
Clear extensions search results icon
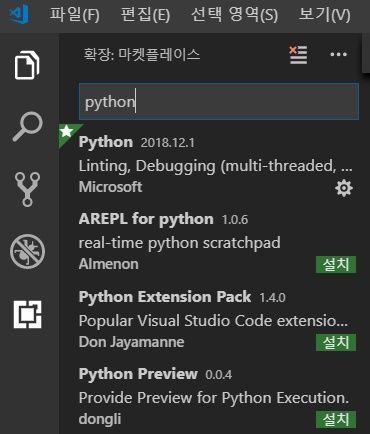(x=298, y=55)
